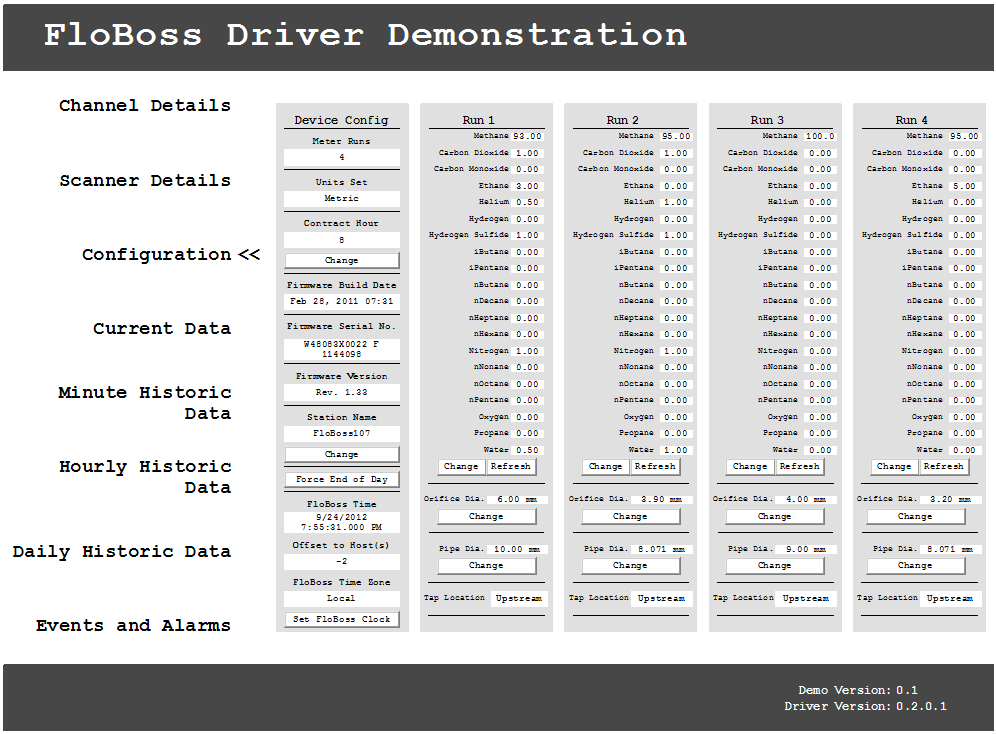Click the Firmware Serial No. value

point(342,349)
